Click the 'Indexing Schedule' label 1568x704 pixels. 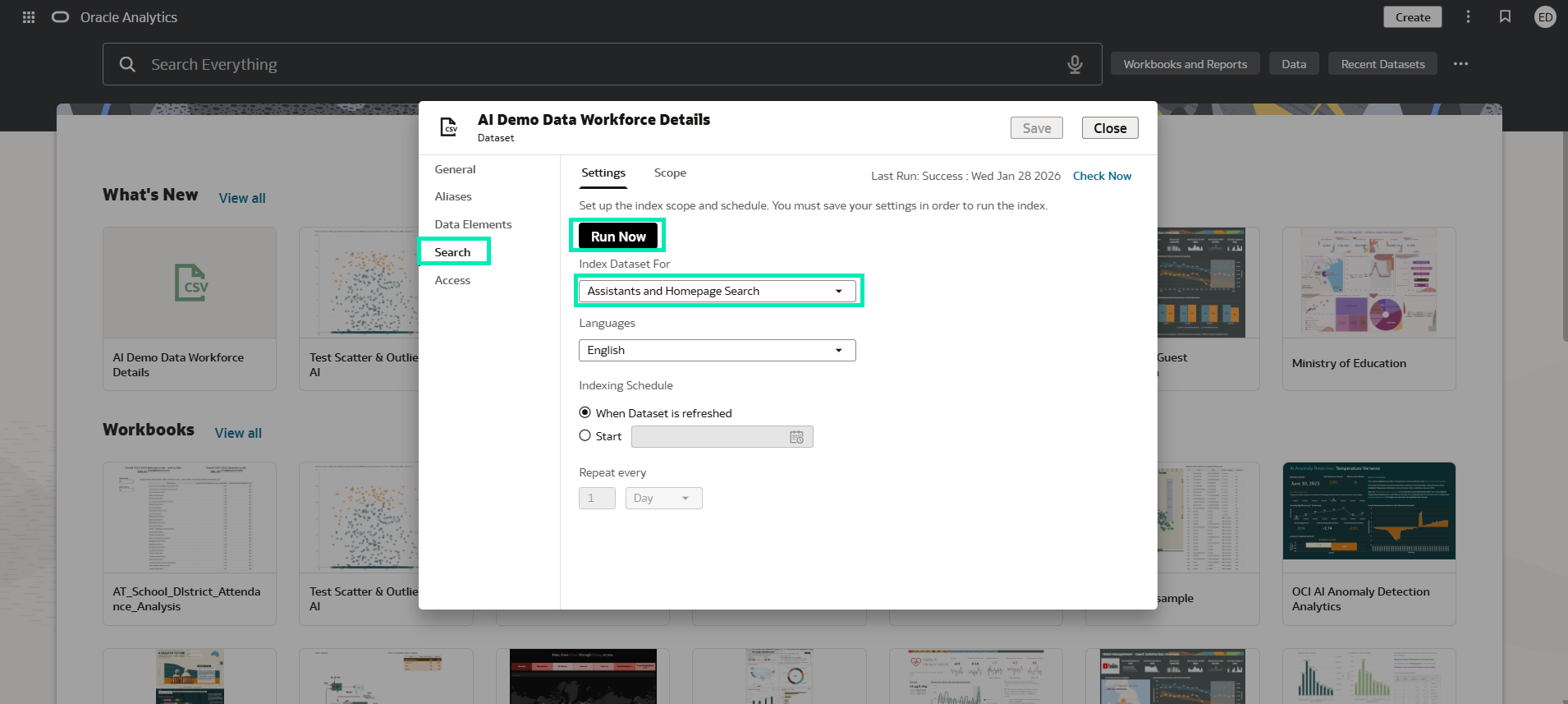click(626, 385)
